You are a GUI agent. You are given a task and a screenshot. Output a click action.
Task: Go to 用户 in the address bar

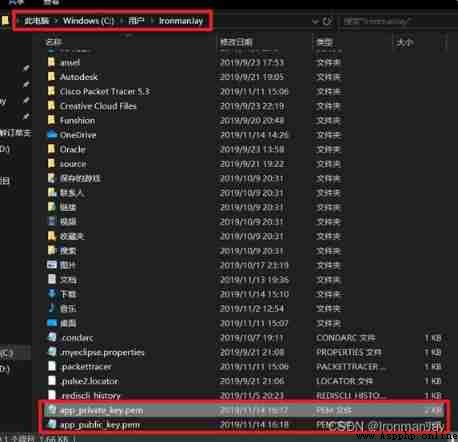tap(136, 21)
